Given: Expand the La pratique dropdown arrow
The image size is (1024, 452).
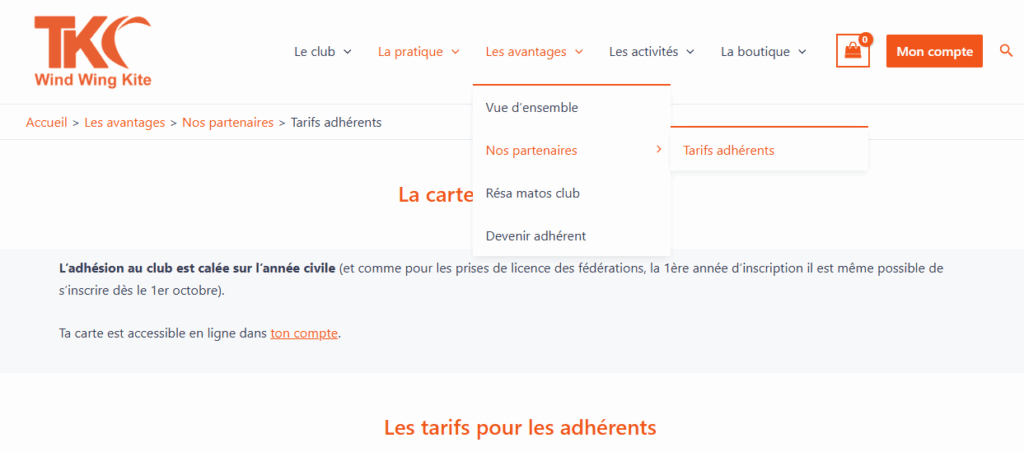Looking at the screenshot, I should coord(456,52).
